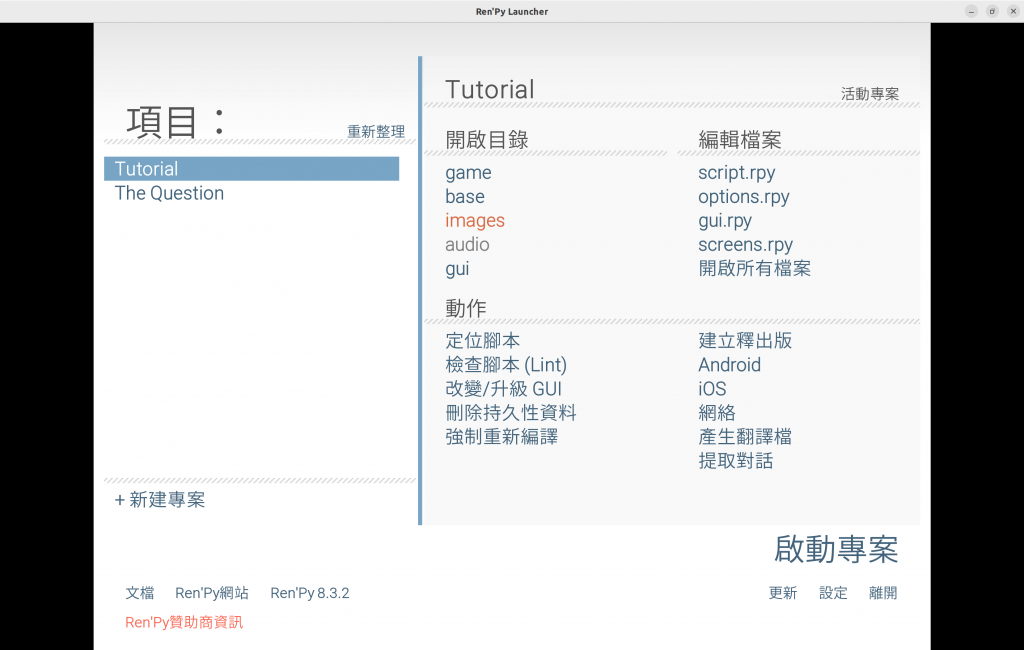Minimize the Ren'Py Launcher window
1024x650 pixels.
coord(971,11)
